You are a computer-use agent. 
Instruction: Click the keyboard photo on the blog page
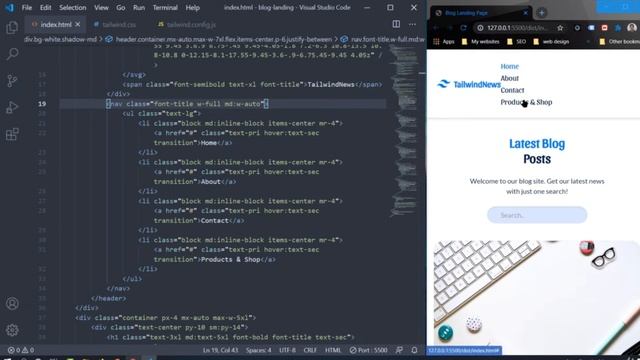pos(537,298)
